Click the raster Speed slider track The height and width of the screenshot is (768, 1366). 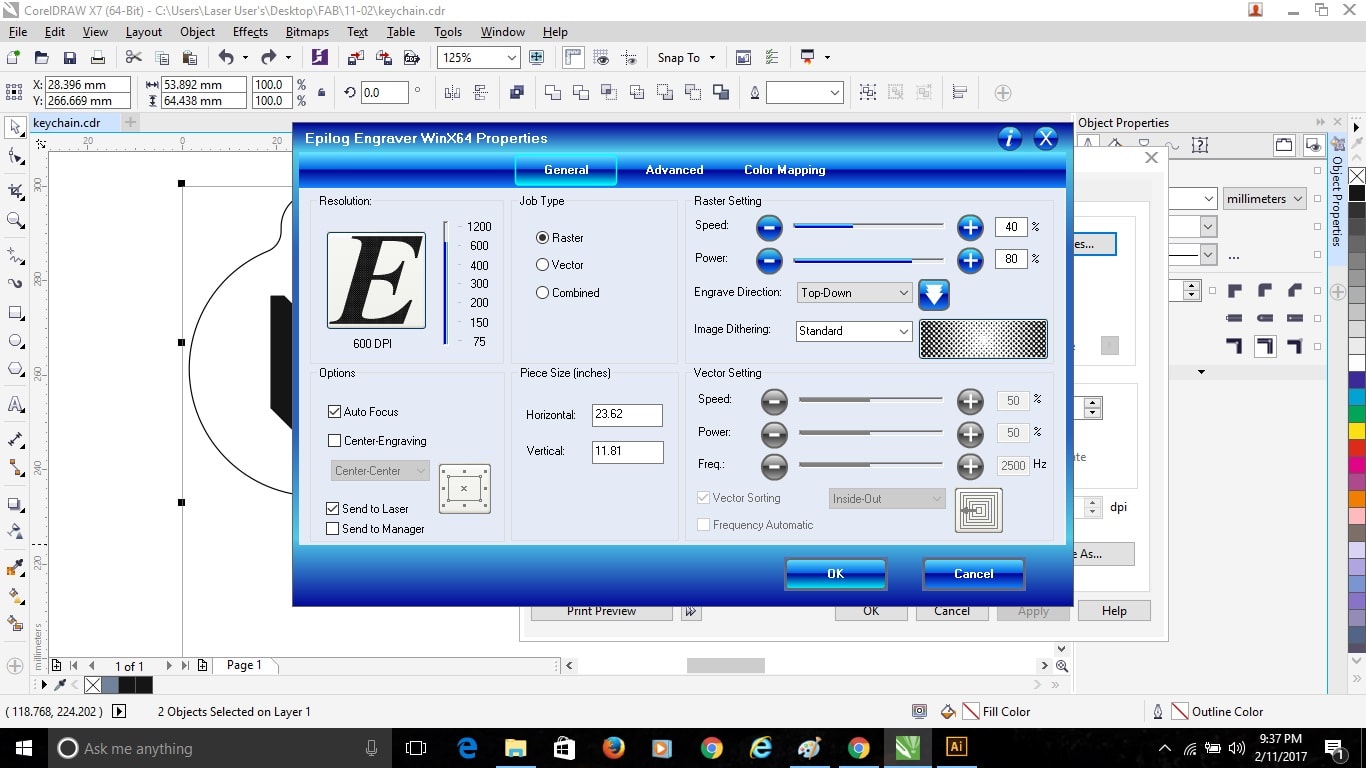point(868,226)
